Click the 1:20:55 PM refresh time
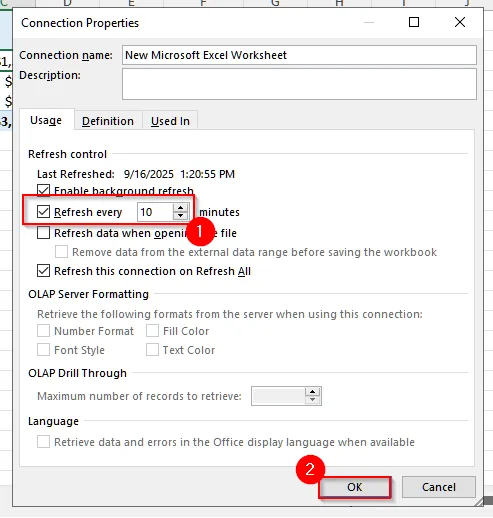The width and height of the screenshot is (493, 518). (207, 174)
